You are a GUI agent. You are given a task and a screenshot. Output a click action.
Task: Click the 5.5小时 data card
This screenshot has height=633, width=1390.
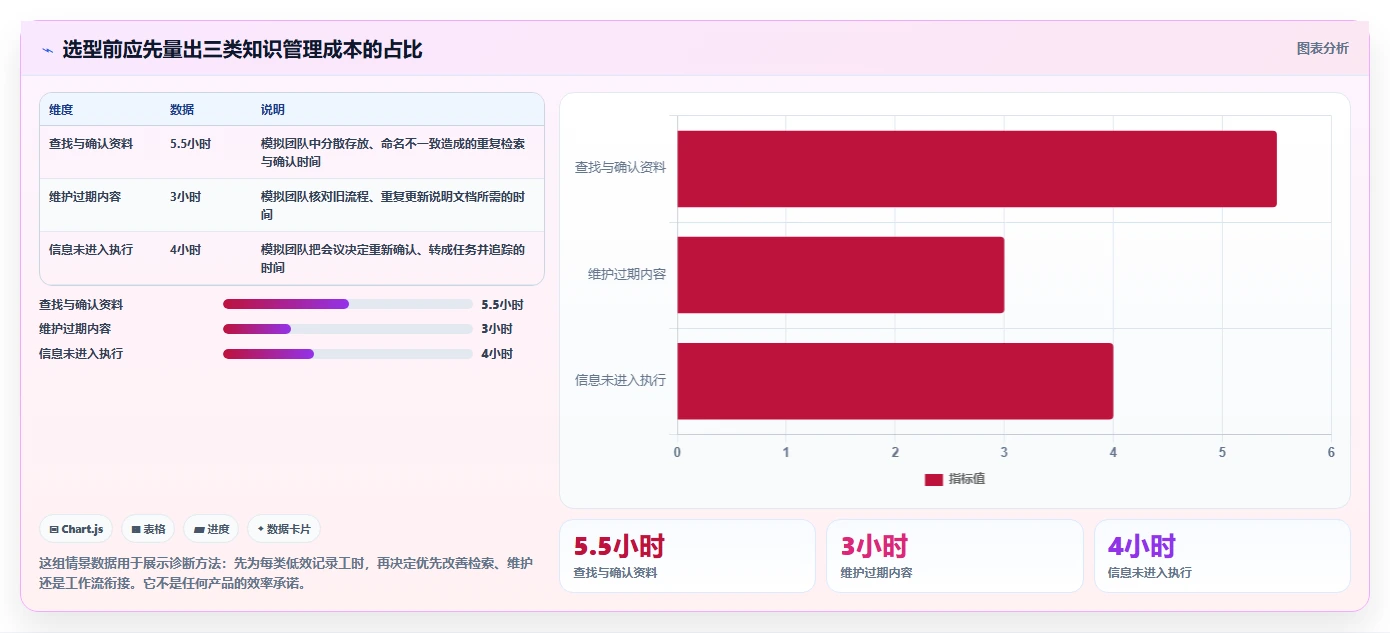(687, 556)
